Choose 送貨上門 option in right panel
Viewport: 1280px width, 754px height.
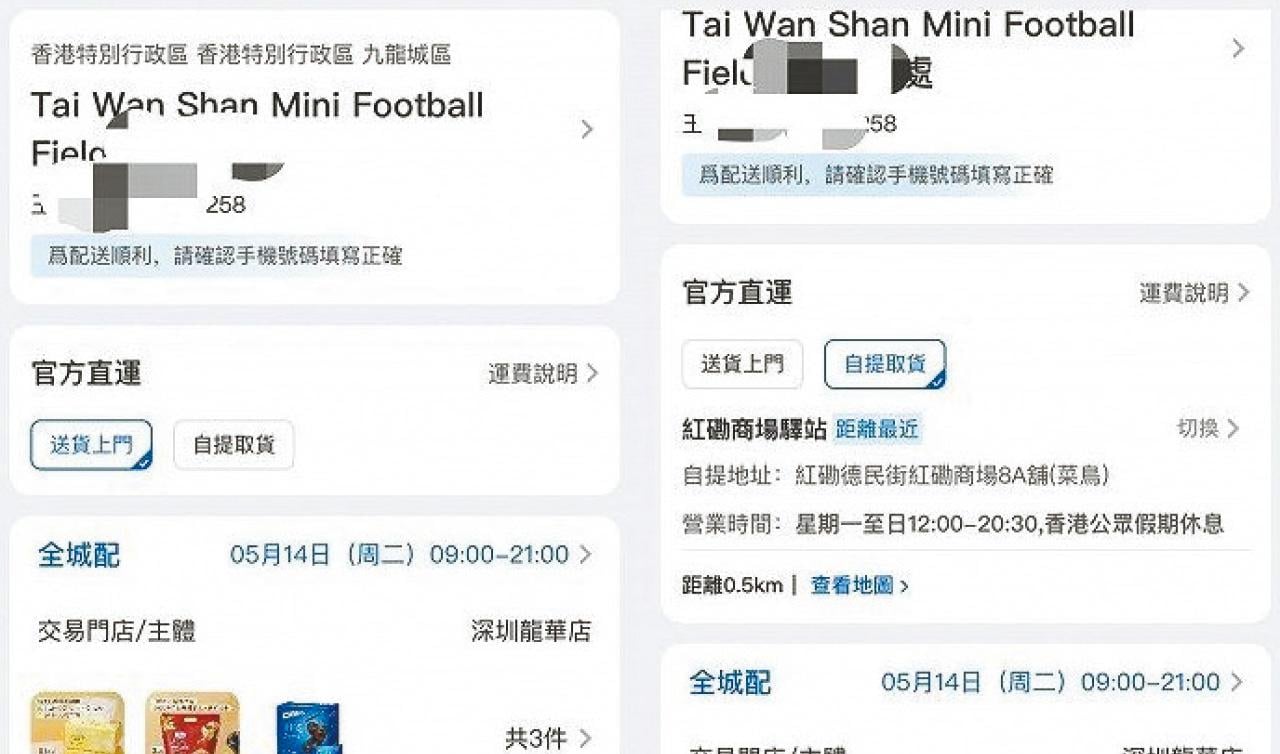click(742, 364)
